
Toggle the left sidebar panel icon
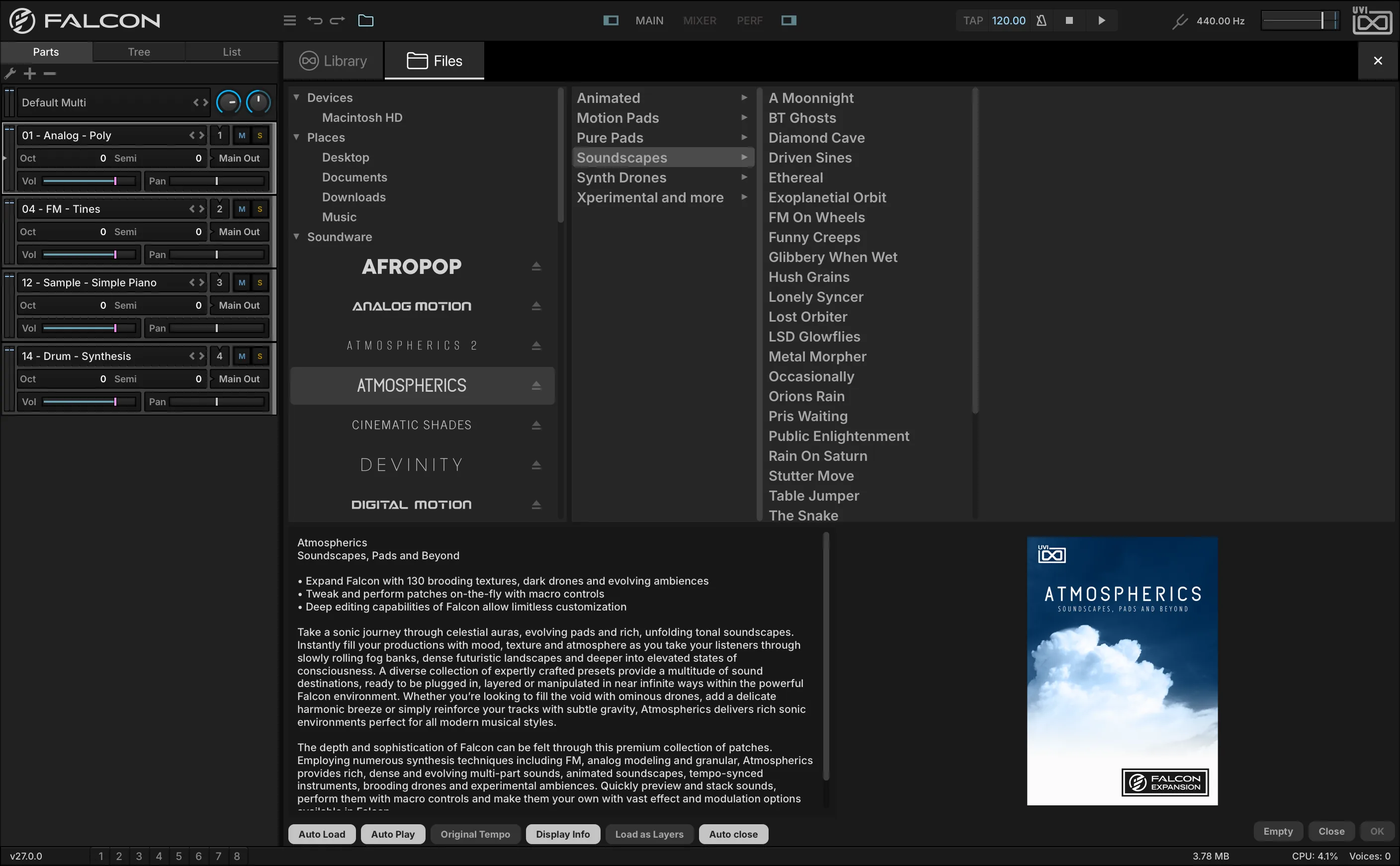pyautogui.click(x=611, y=20)
